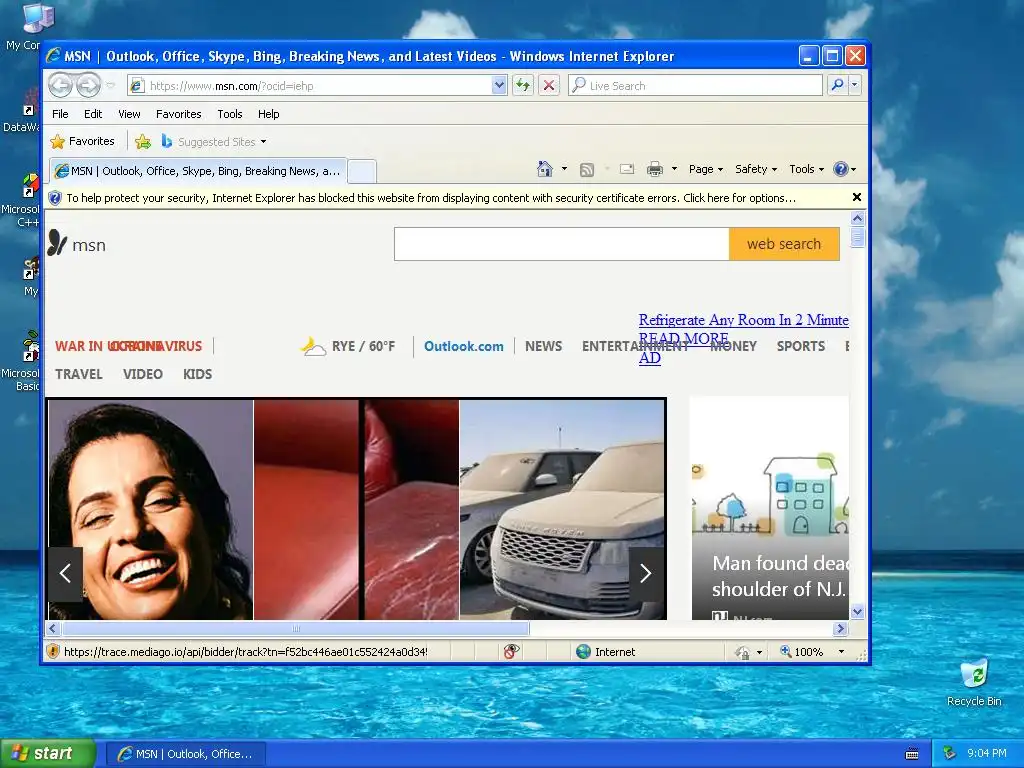Click the MSN taskbar window button
This screenshot has width=1024, height=768.
point(185,754)
